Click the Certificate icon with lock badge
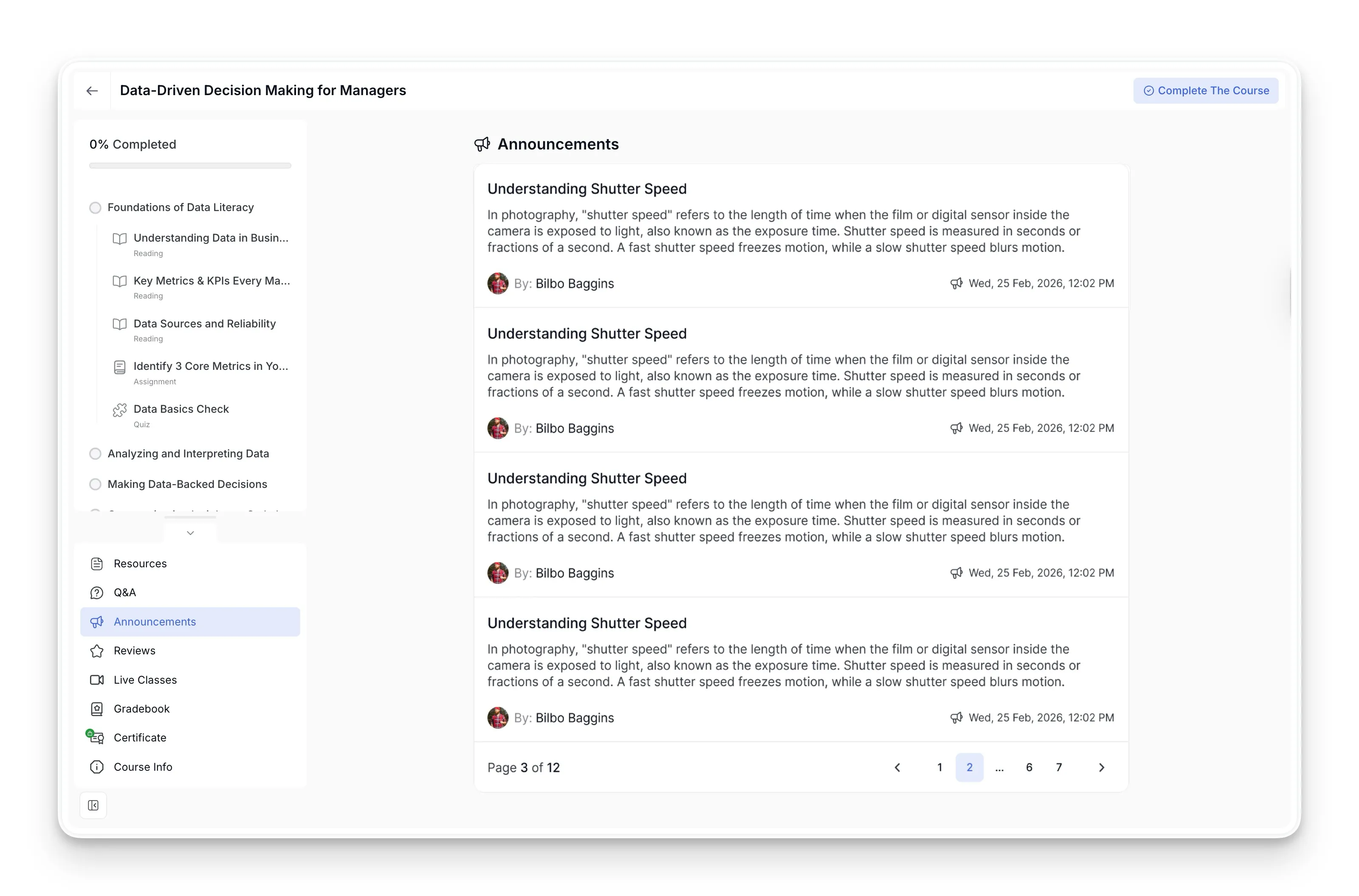 coord(96,737)
